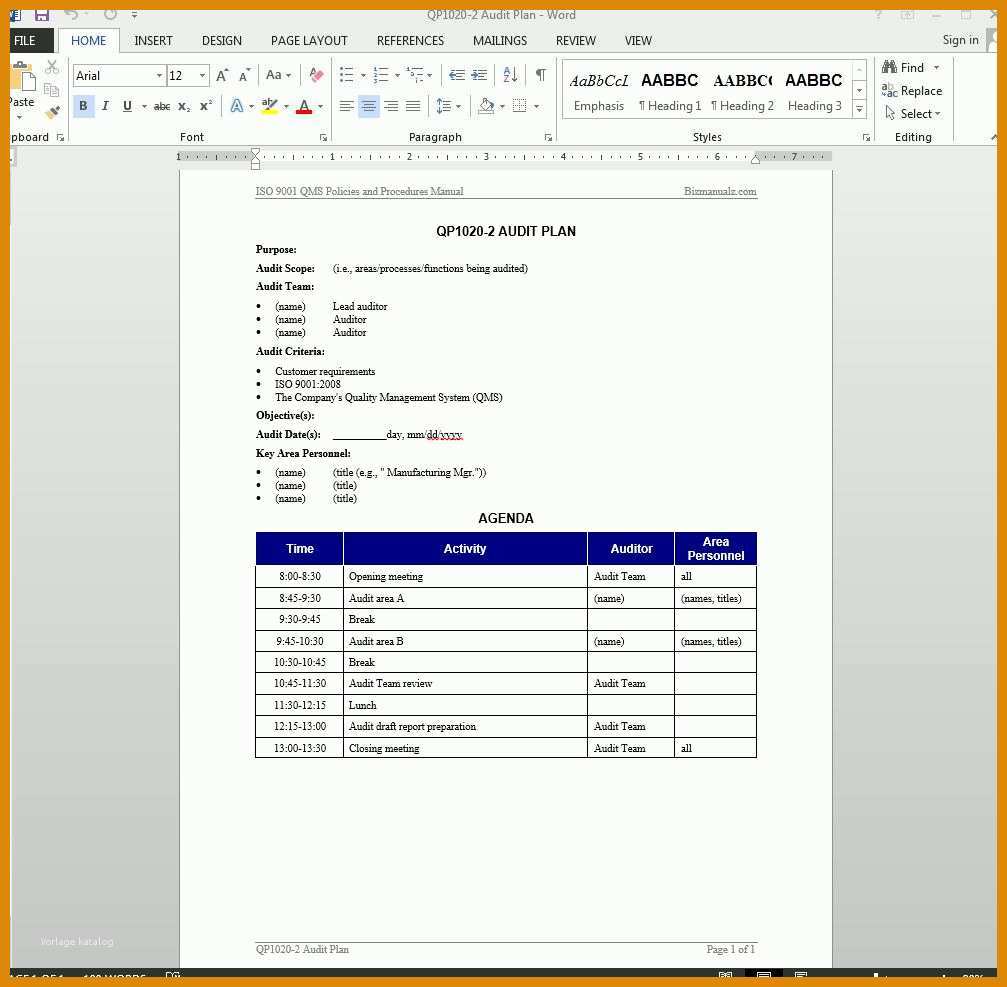Image resolution: width=1007 pixels, height=987 pixels.
Task: Switch to REVIEW tab
Action: tap(575, 40)
